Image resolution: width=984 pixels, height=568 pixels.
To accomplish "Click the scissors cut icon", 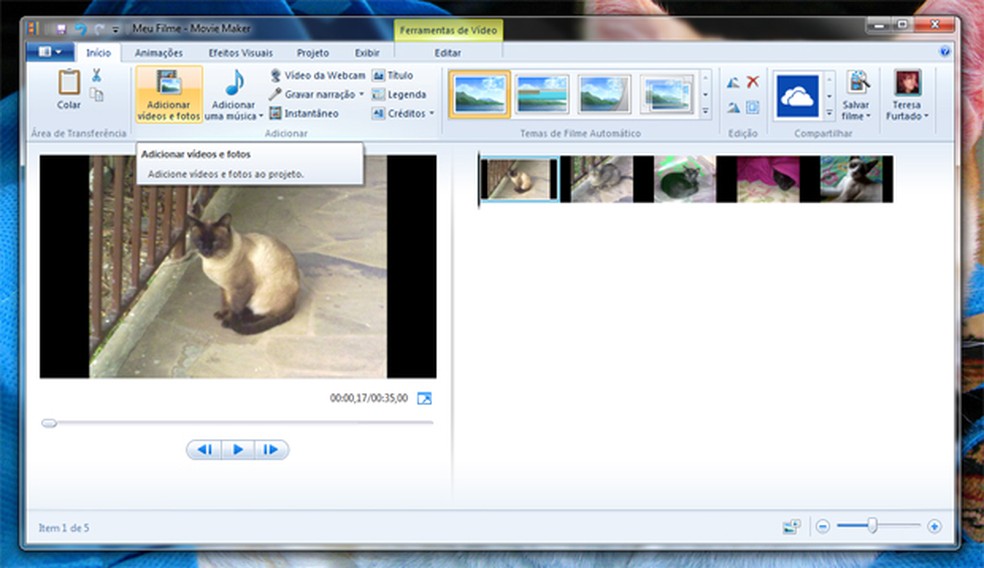I will pyautogui.click(x=97, y=75).
